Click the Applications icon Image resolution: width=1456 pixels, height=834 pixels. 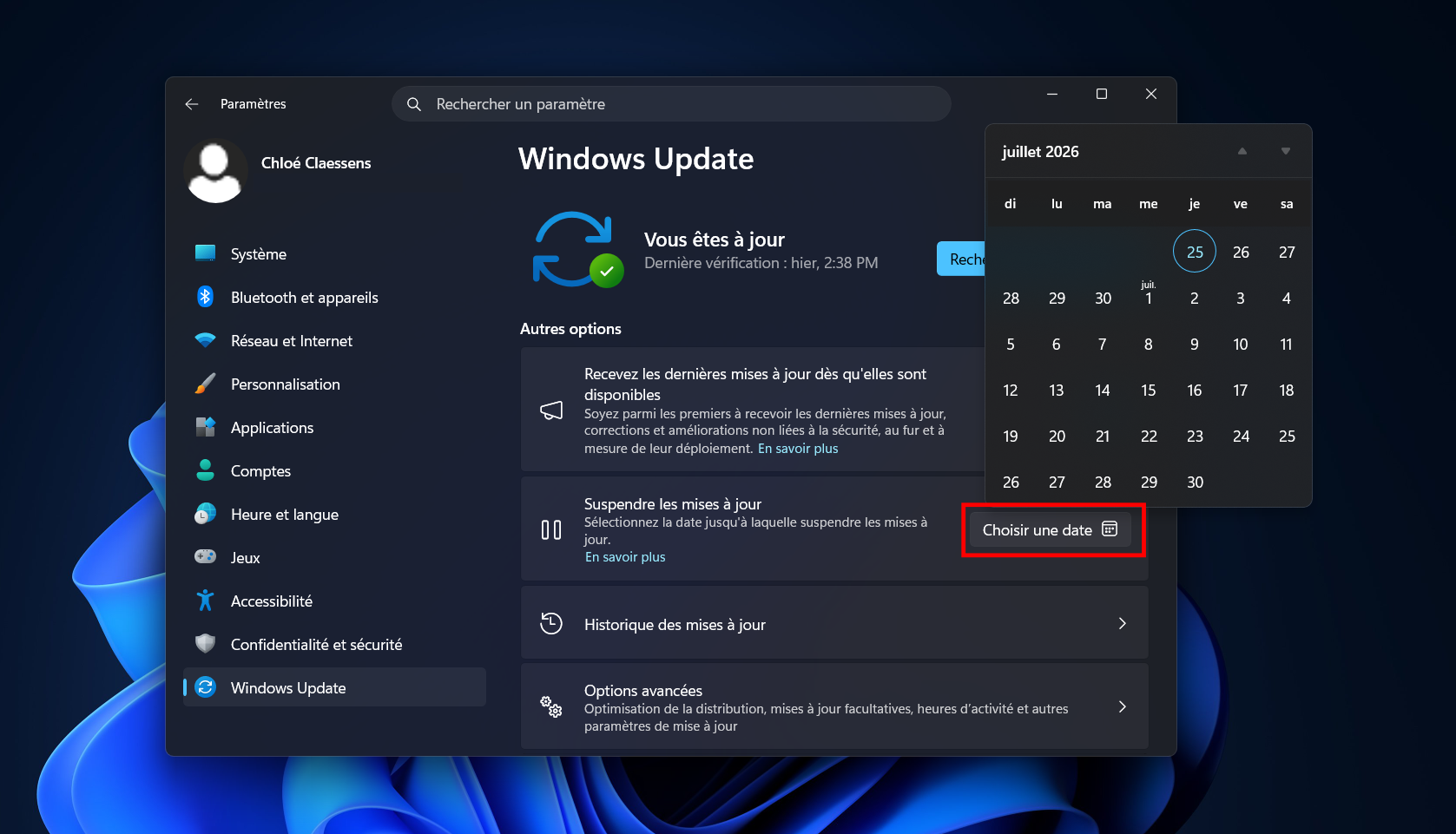206,427
